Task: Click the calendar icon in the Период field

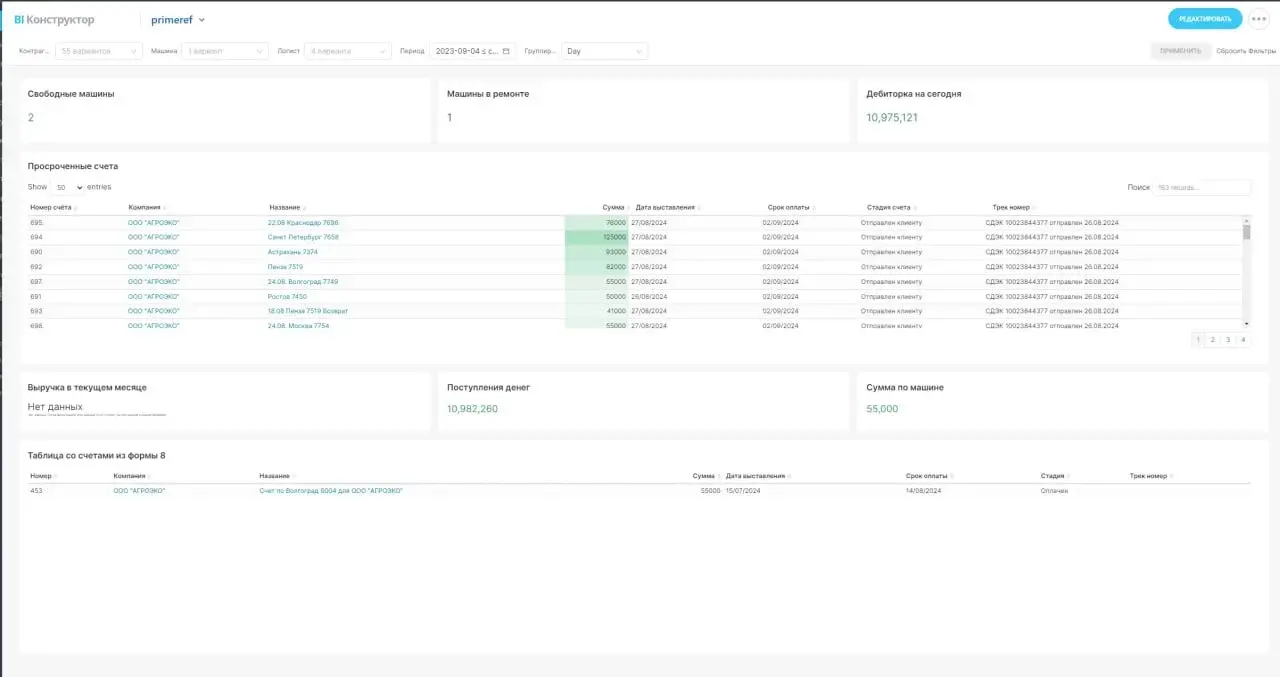Action: point(506,51)
